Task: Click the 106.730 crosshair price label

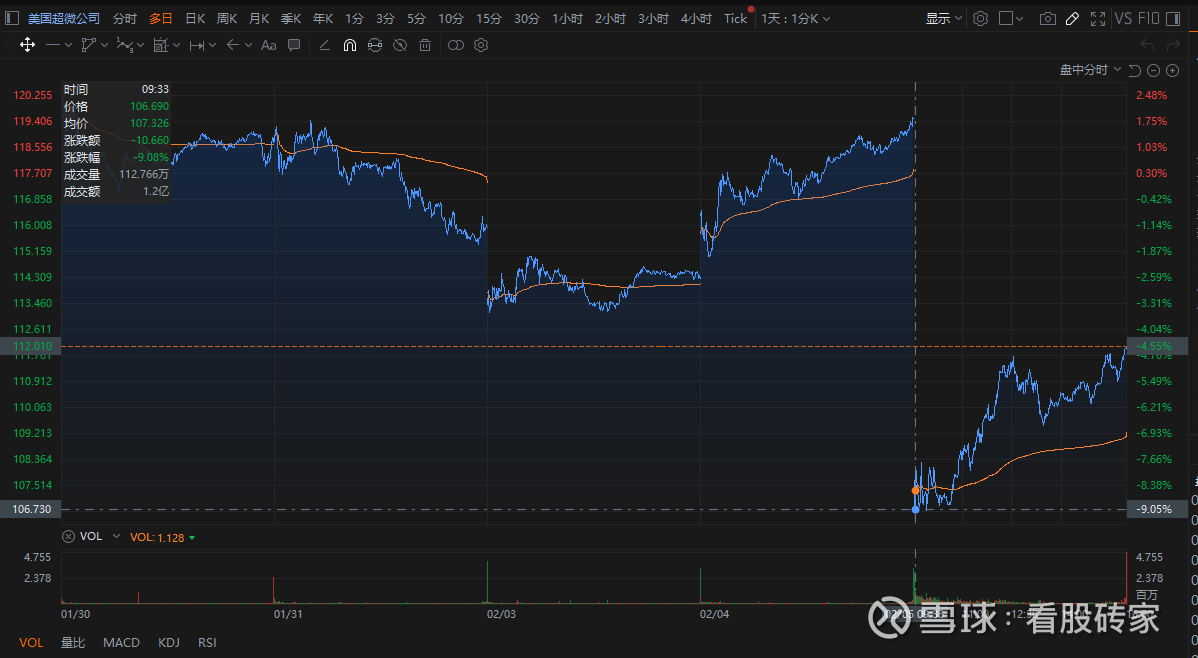Action: click(x=31, y=509)
